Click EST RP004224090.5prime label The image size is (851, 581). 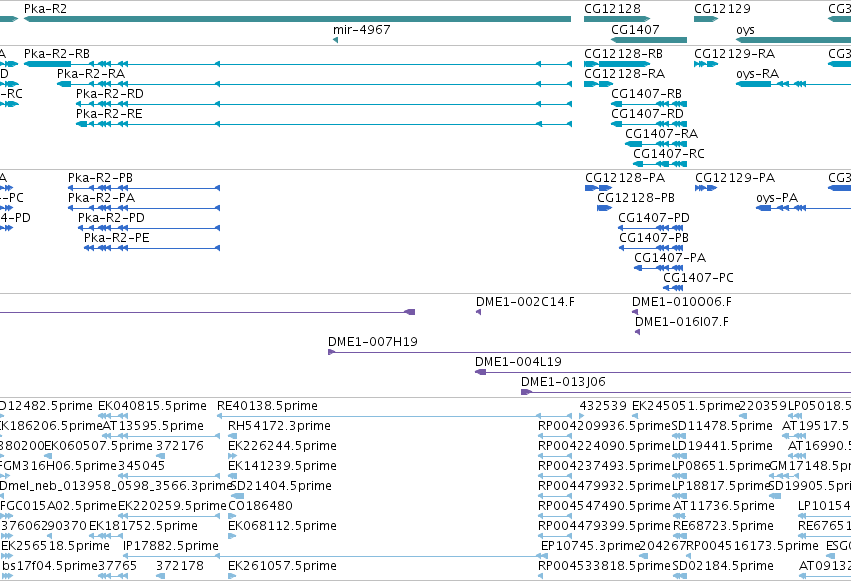tap(605, 446)
